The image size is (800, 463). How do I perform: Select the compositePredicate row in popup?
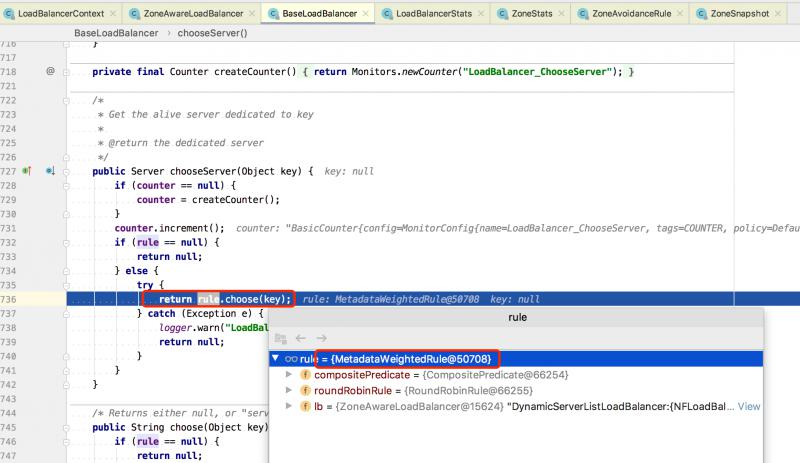(x=516, y=375)
